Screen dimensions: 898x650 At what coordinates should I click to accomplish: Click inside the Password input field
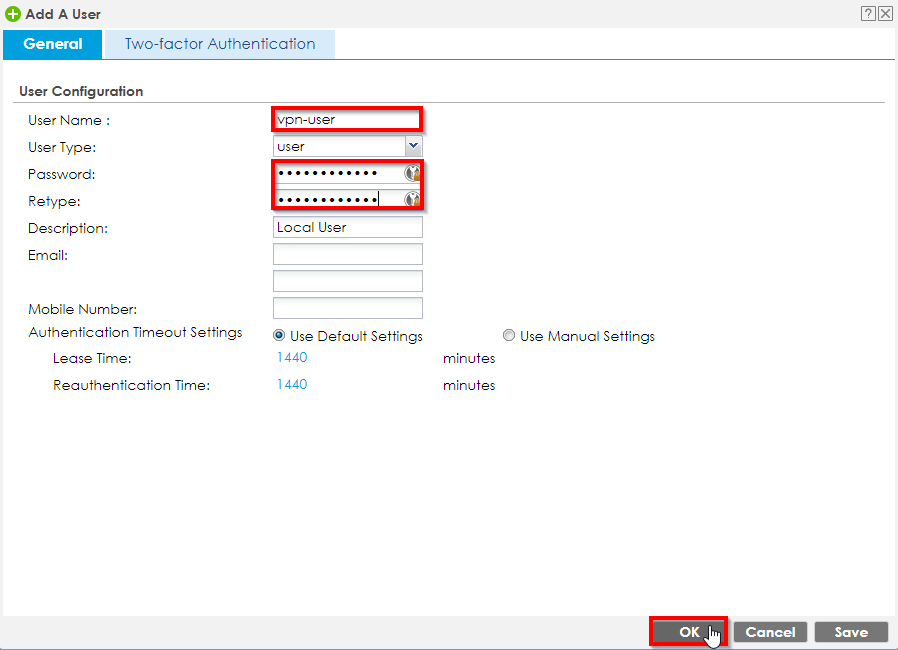coord(338,173)
